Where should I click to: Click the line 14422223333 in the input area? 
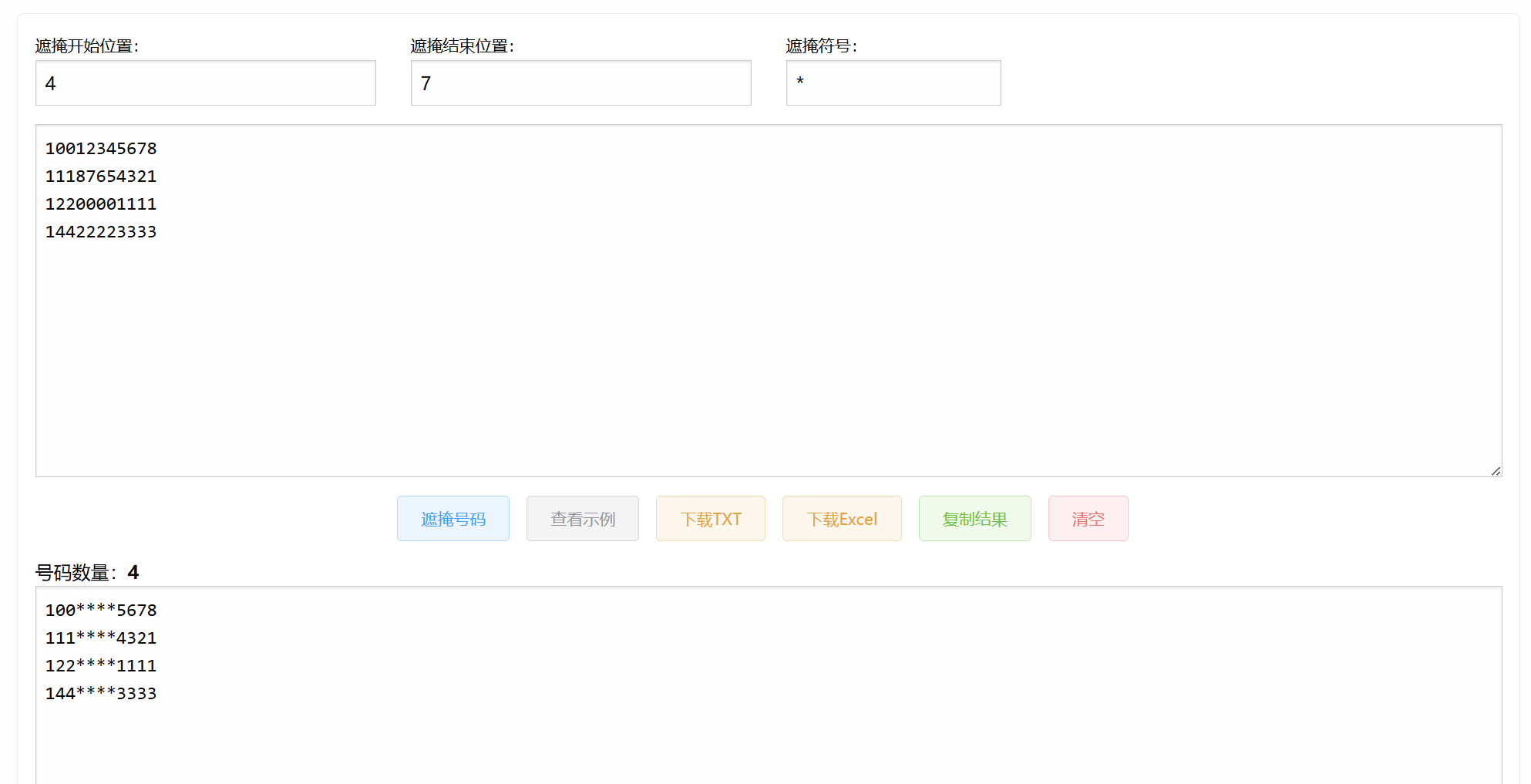click(x=101, y=231)
